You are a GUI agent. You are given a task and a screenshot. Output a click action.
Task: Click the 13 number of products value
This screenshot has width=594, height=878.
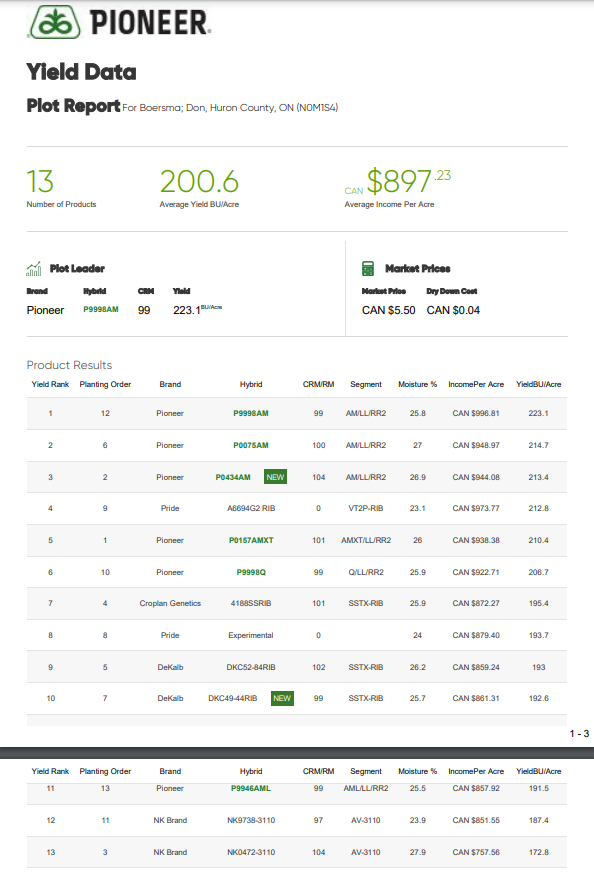(x=40, y=181)
